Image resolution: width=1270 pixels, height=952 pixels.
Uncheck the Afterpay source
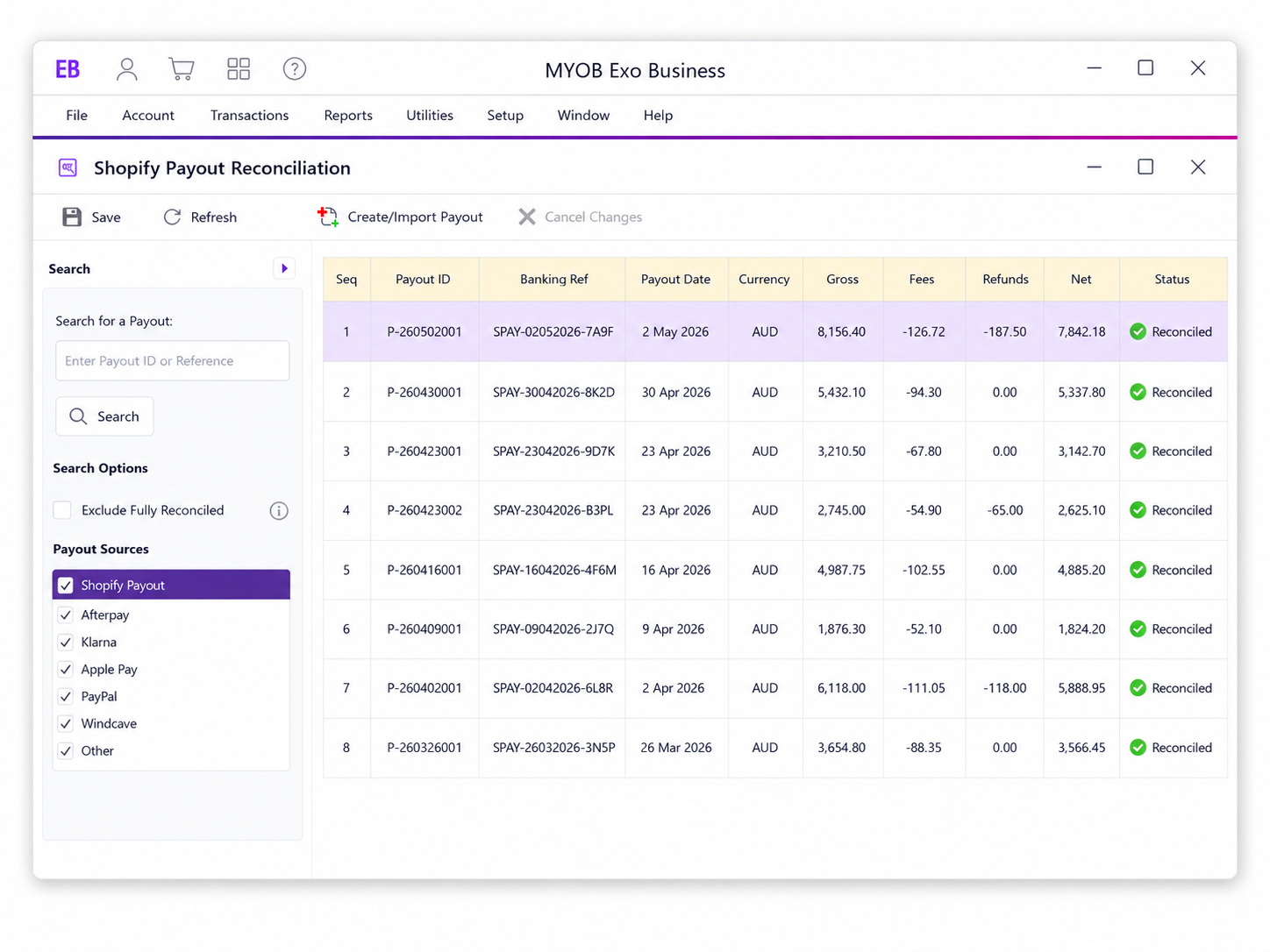pos(66,615)
